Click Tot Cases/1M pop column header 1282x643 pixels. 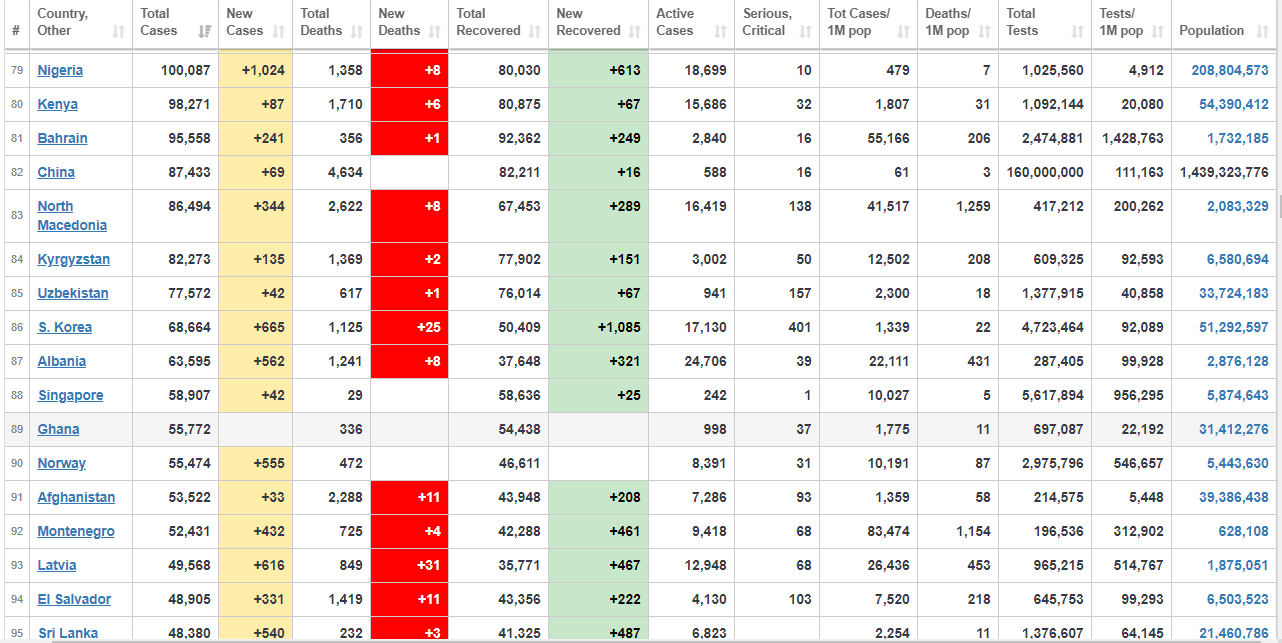tap(858, 22)
